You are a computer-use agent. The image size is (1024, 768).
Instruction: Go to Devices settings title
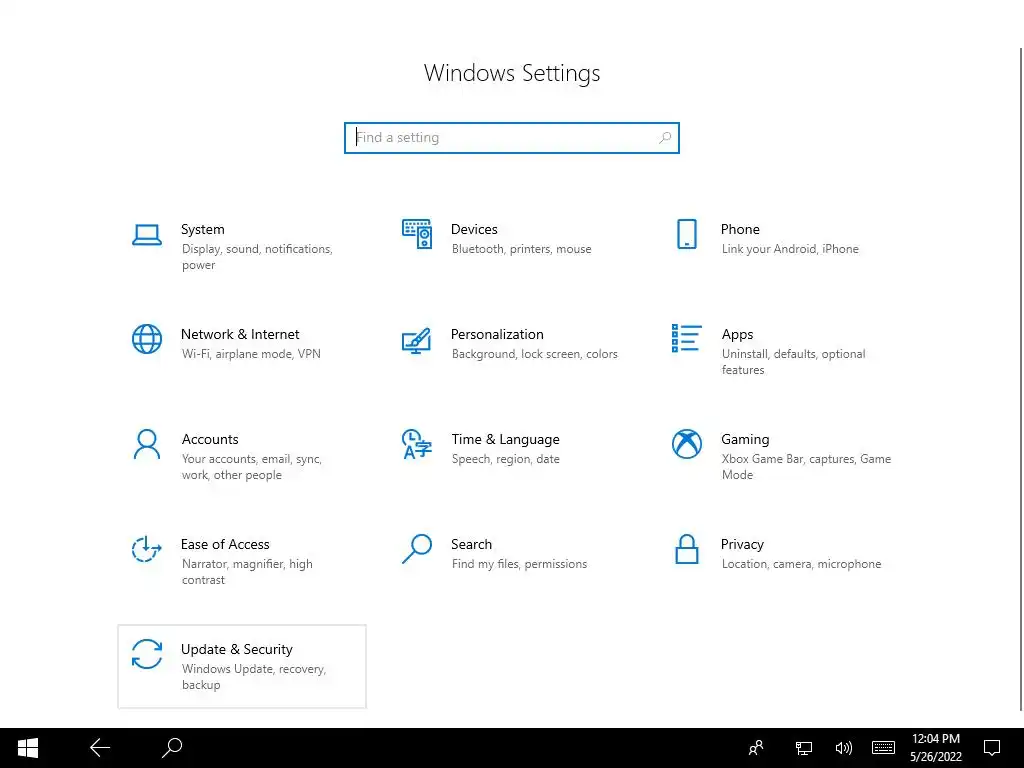tap(474, 229)
